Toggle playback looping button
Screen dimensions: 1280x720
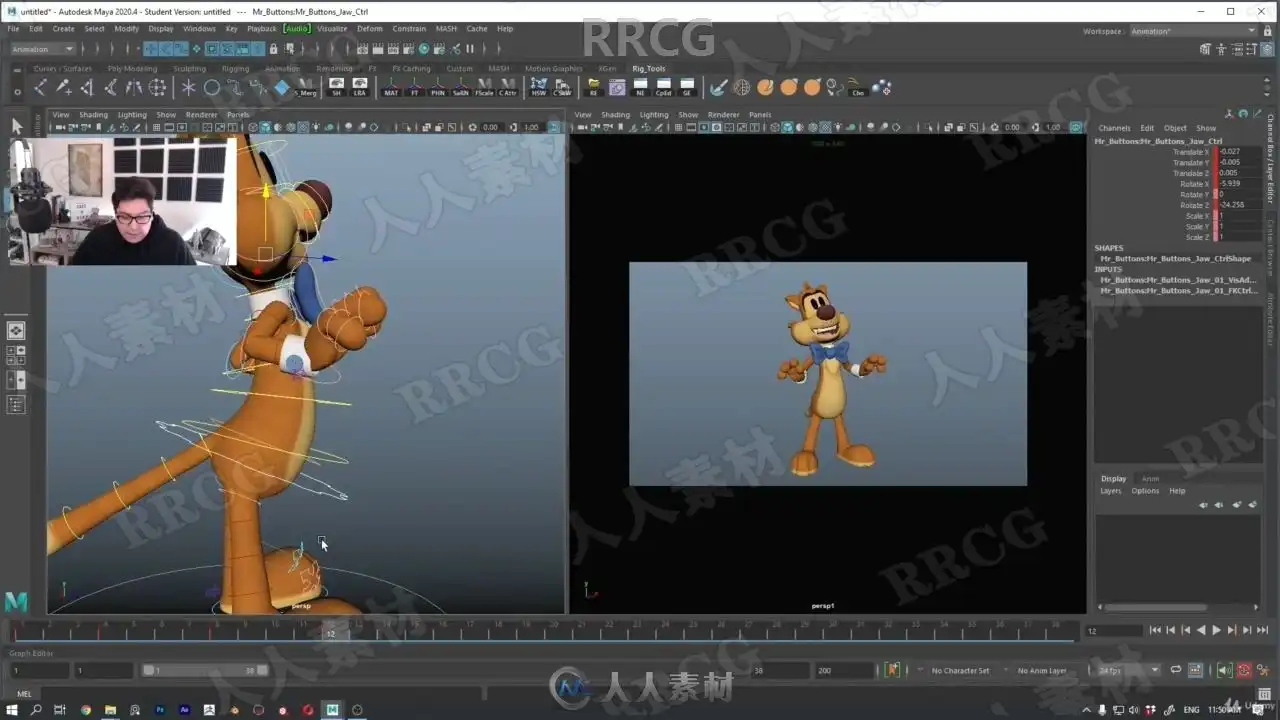tap(1177, 670)
